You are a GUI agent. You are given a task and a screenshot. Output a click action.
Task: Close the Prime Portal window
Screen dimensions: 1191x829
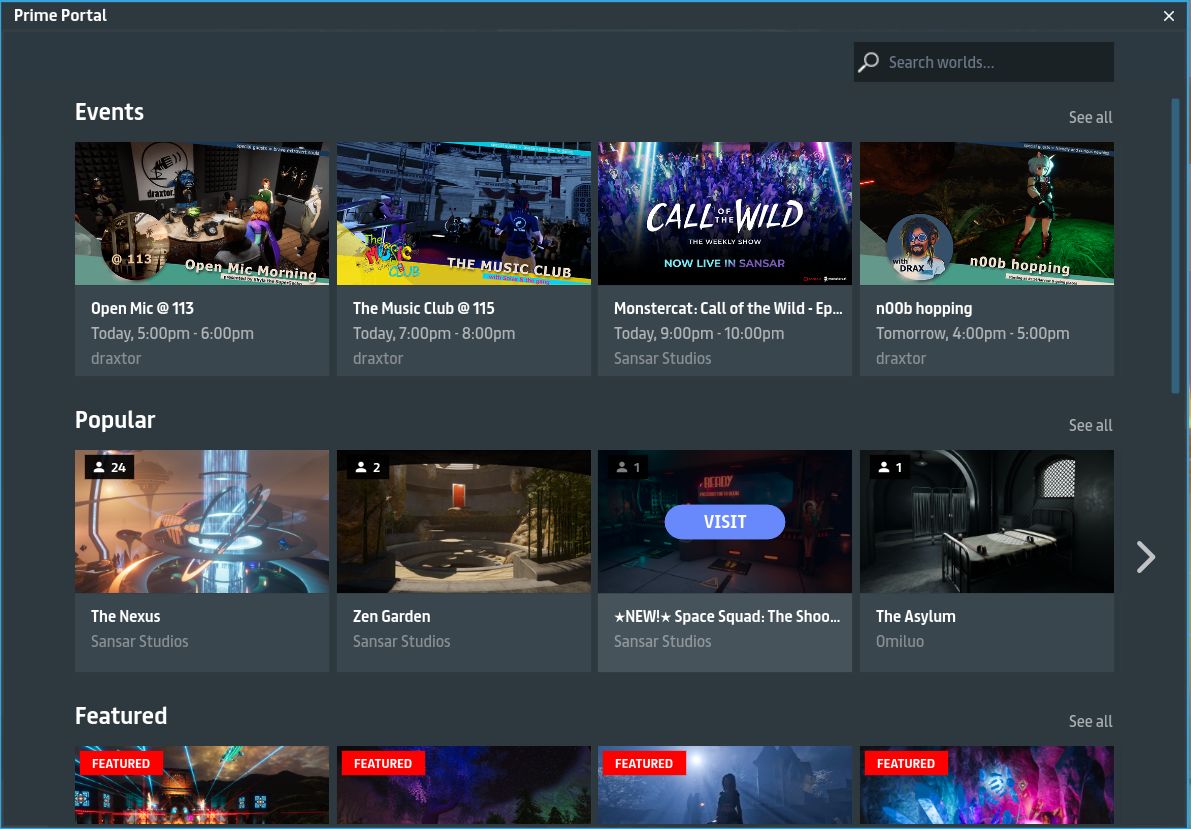point(1169,16)
